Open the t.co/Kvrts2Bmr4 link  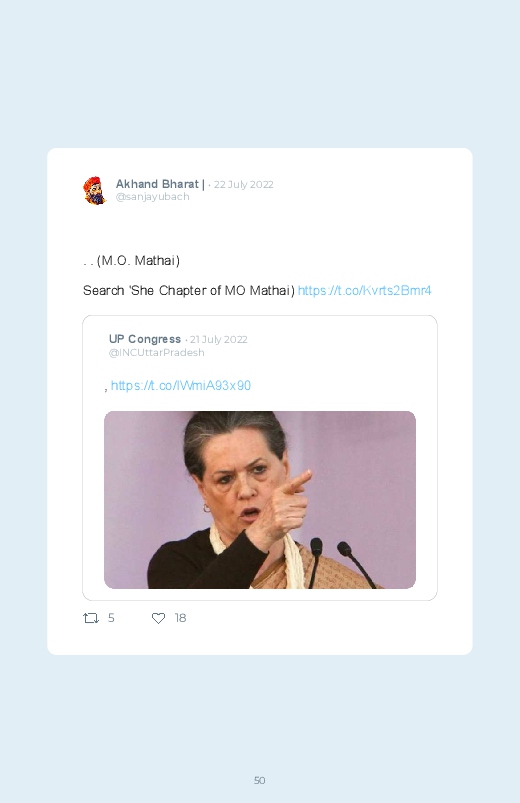364,290
